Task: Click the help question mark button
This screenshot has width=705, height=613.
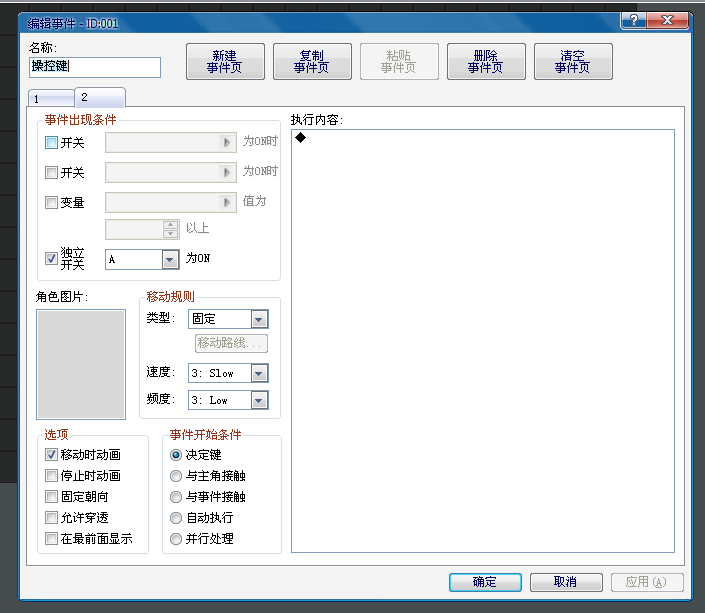Action: coord(634,20)
